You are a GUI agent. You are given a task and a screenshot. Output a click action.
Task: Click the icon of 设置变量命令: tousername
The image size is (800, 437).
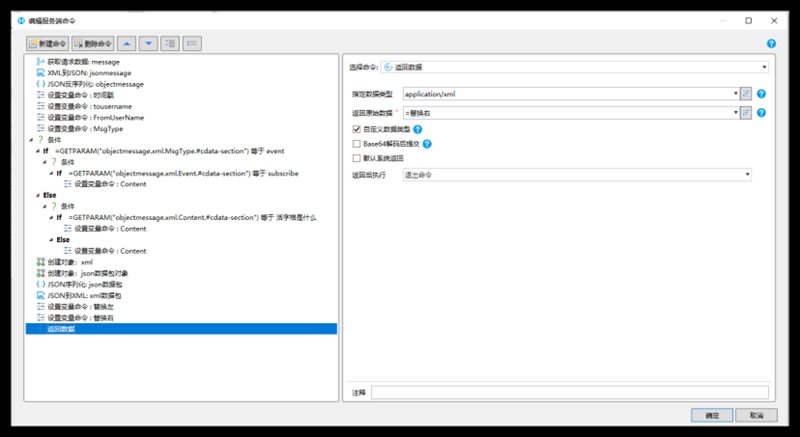(x=41, y=106)
